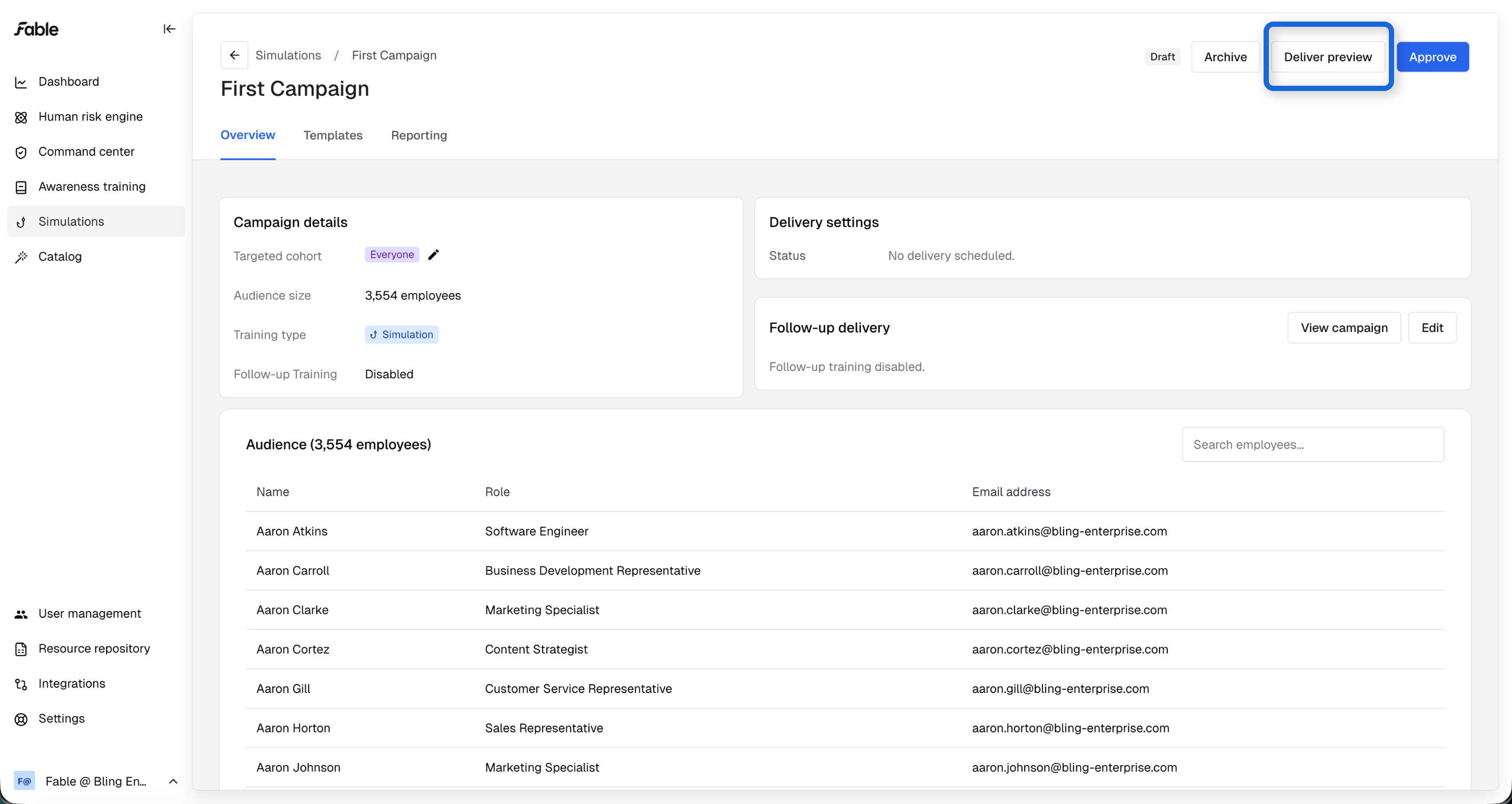Click the Integrations icon
The image size is (1512, 804).
(21, 684)
